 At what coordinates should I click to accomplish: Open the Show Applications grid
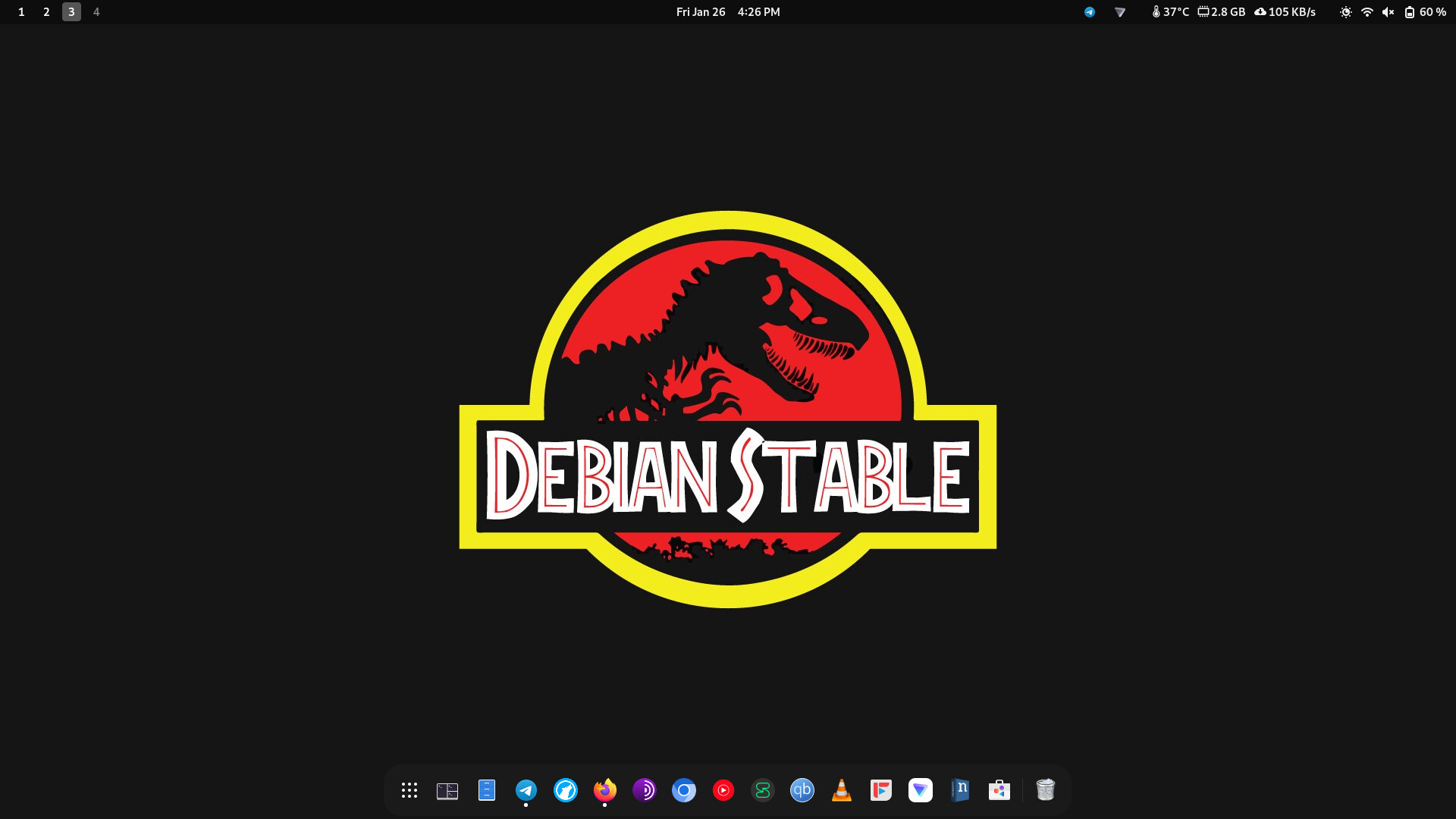[409, 790]
